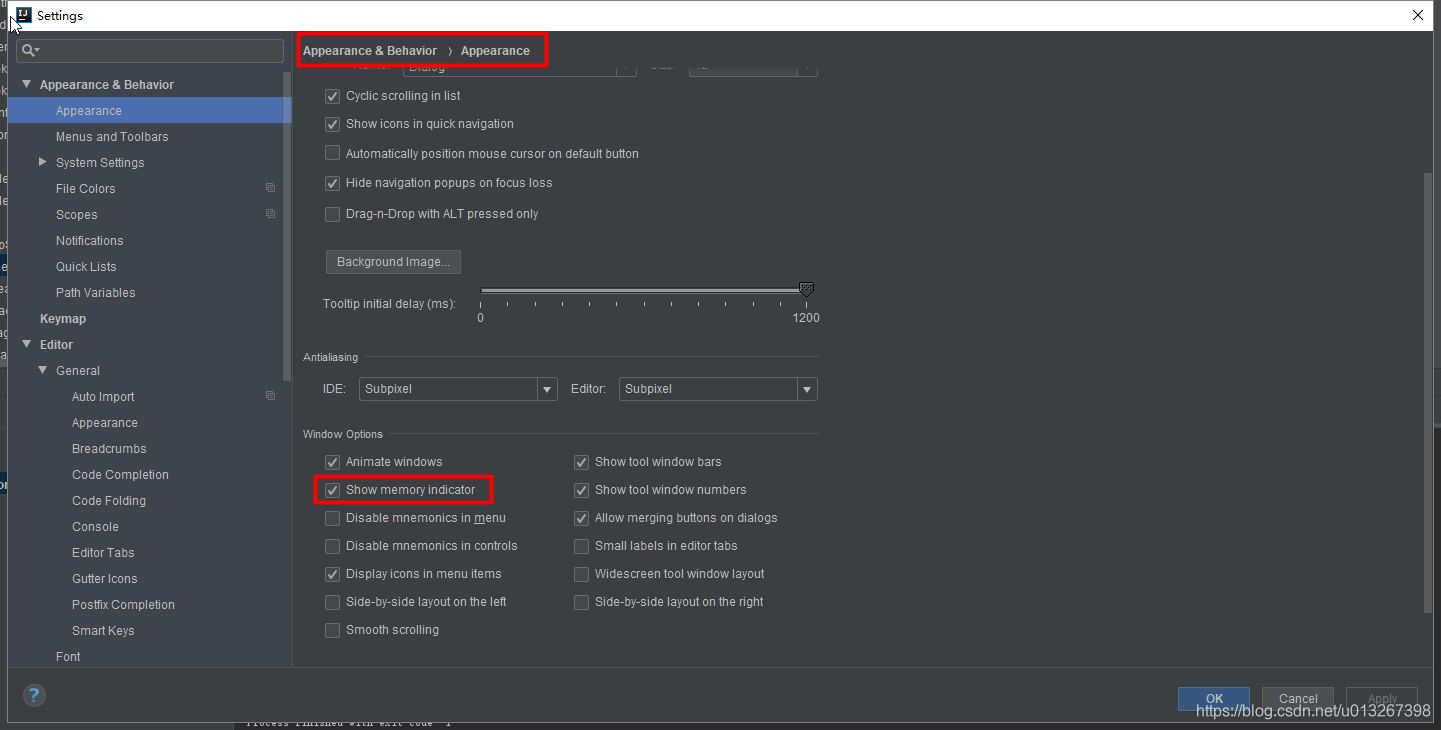This screenshot has height=730, width=1441.
Task: Open Notifications settings
Action: coord(89,241)
